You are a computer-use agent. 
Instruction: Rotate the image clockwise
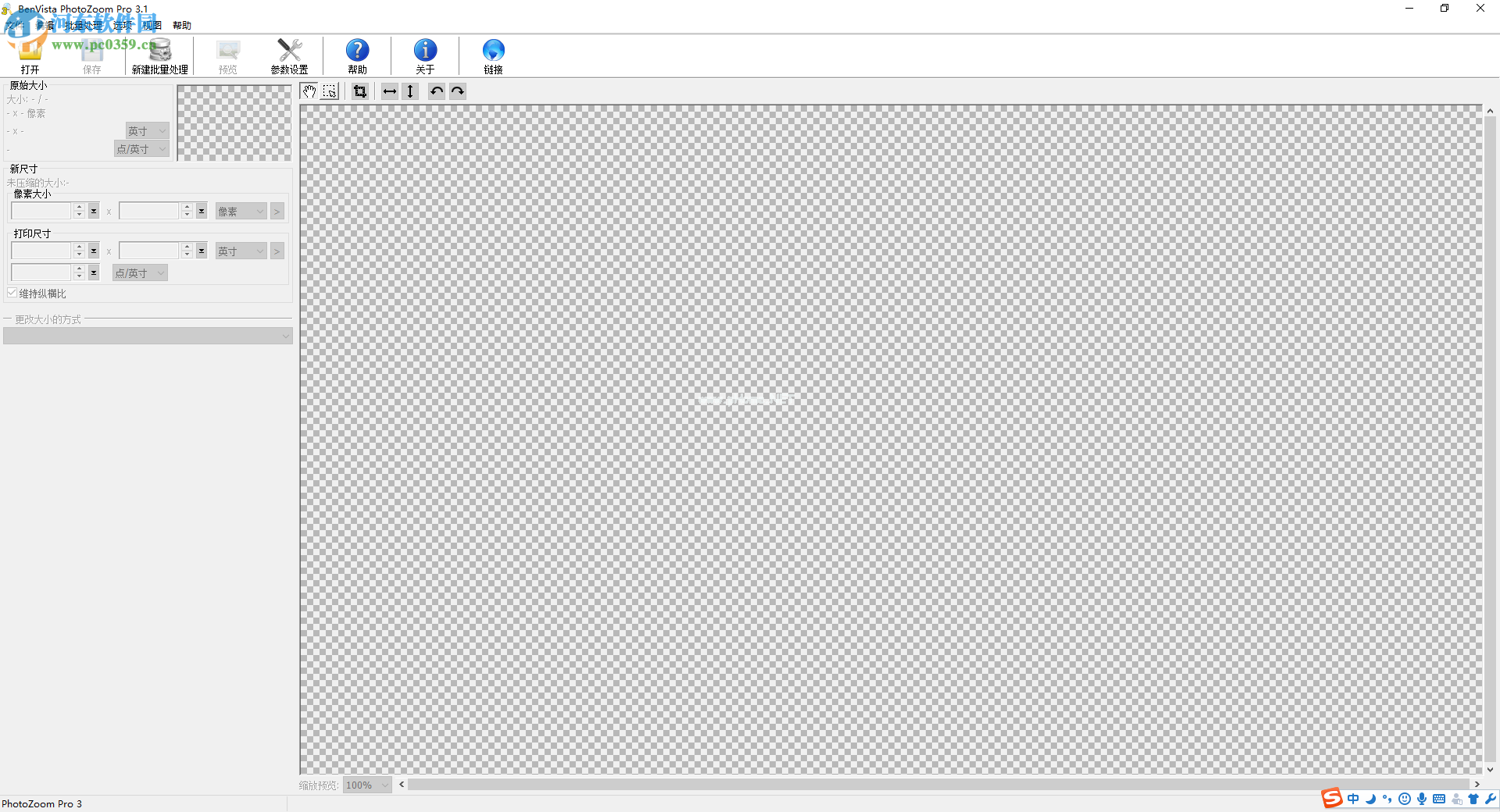[458, 91]
